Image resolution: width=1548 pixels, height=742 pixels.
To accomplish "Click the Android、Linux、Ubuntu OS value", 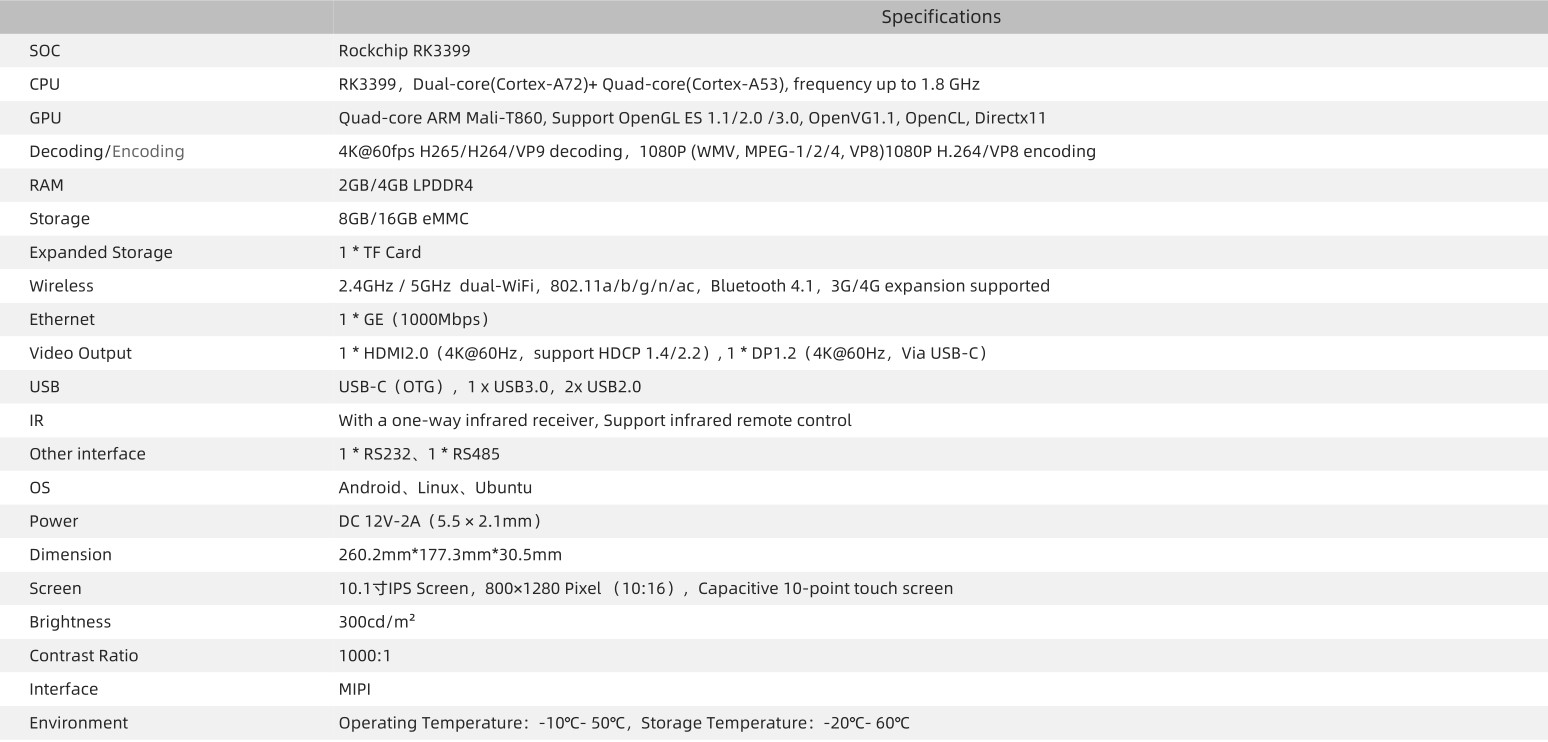I will [x=435, y=488].
